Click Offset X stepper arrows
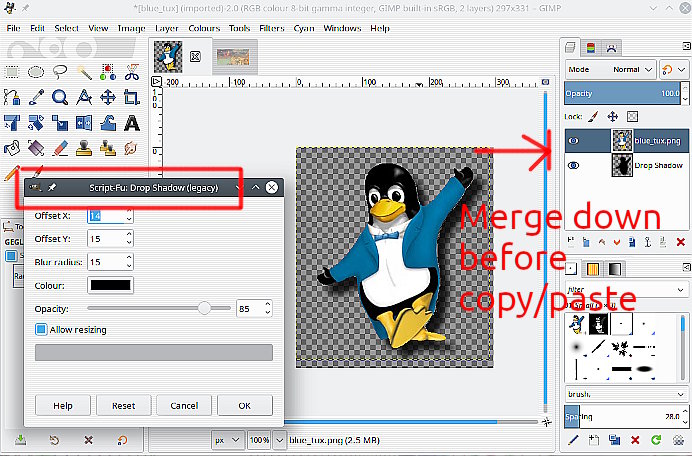692x456 pixels. tap(129, 215)
